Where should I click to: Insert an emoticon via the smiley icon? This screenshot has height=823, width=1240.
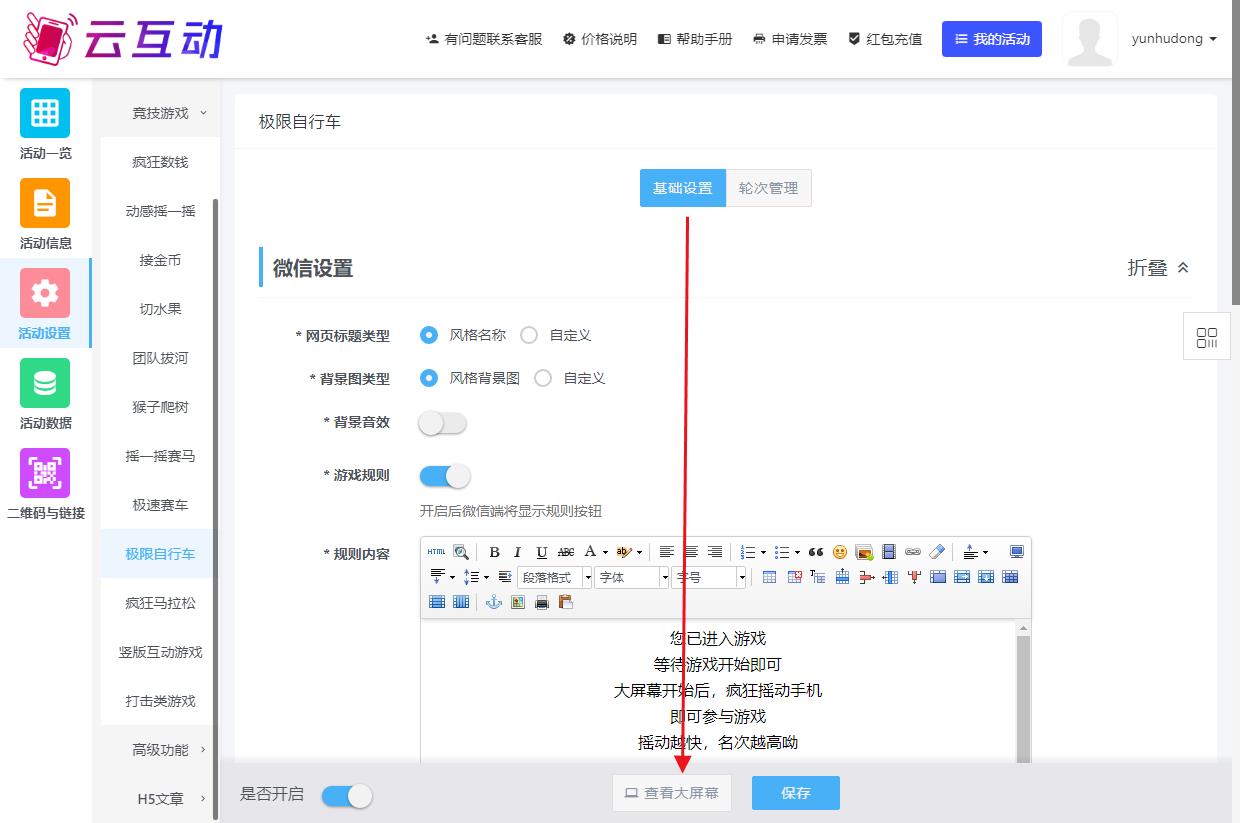(840, 552)
